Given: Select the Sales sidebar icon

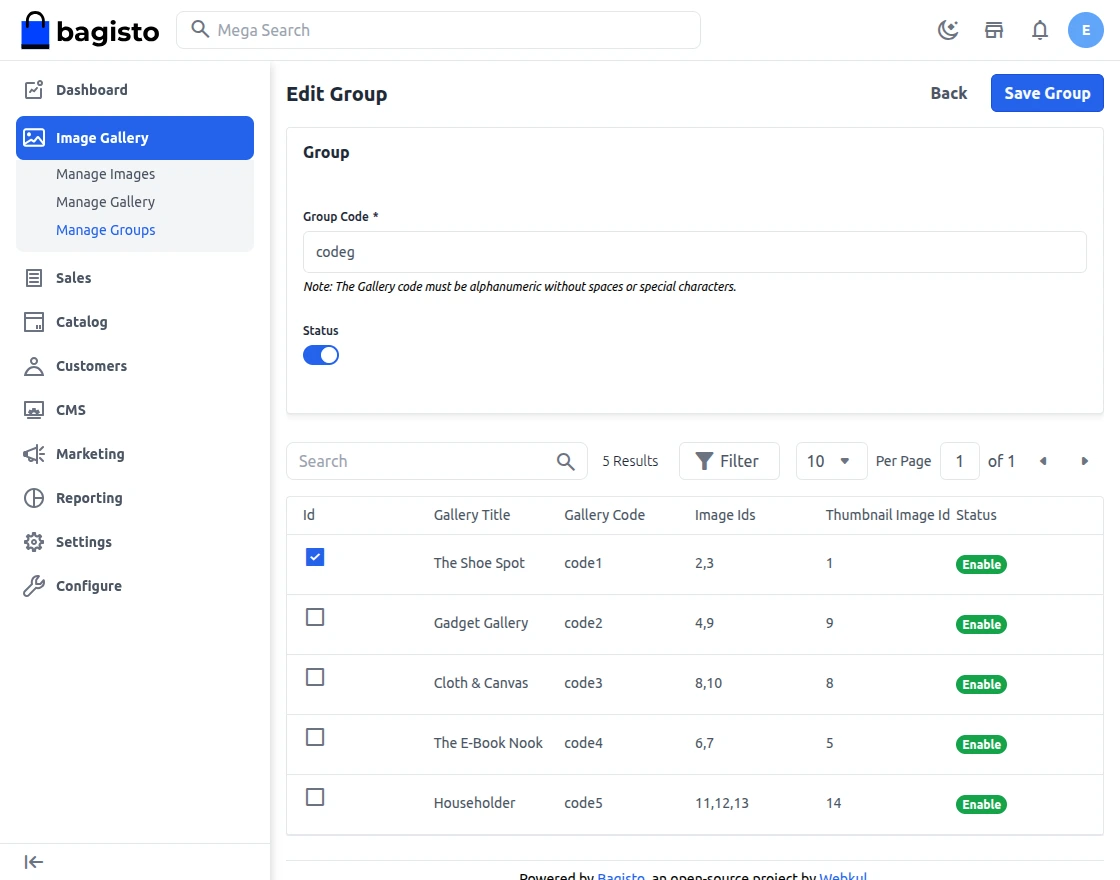Looking at the screenshot, I should (31, 277).
